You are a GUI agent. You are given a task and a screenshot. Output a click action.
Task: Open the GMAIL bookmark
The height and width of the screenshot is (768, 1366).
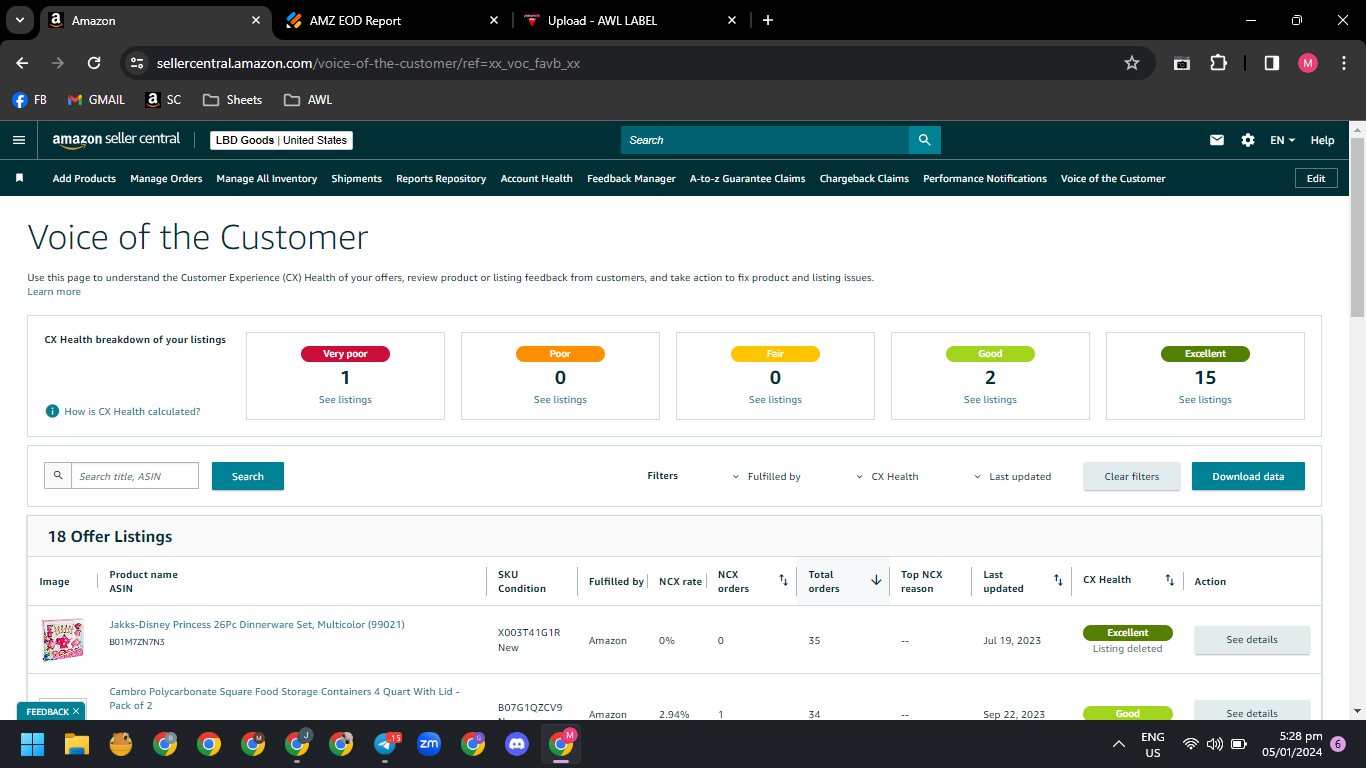96,100
